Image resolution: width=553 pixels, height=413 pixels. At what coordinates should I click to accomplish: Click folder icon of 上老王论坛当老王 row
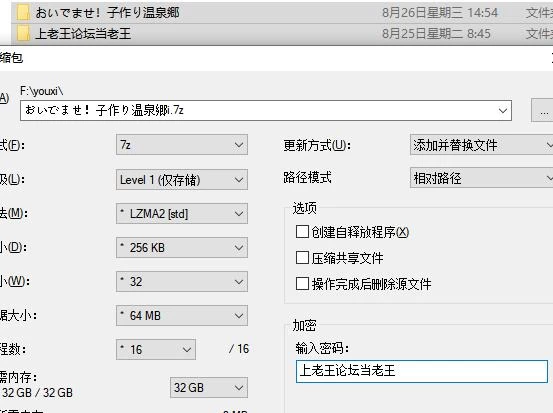point(23,34)
